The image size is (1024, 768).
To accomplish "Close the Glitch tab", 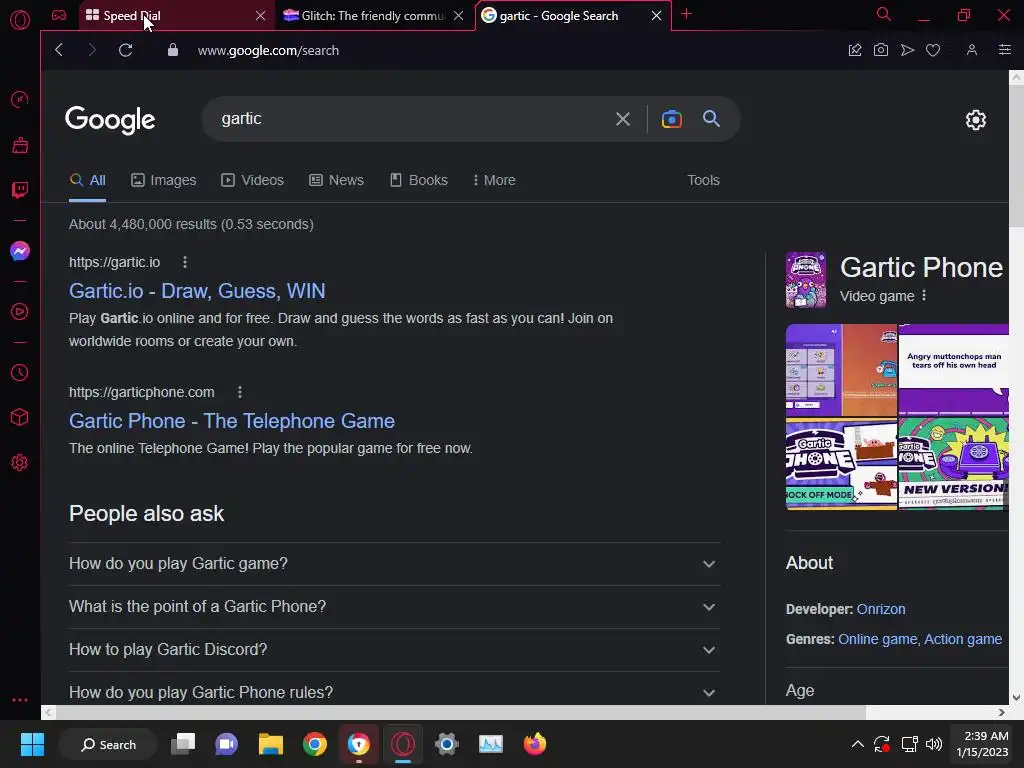I will click(x=458, y=15).
